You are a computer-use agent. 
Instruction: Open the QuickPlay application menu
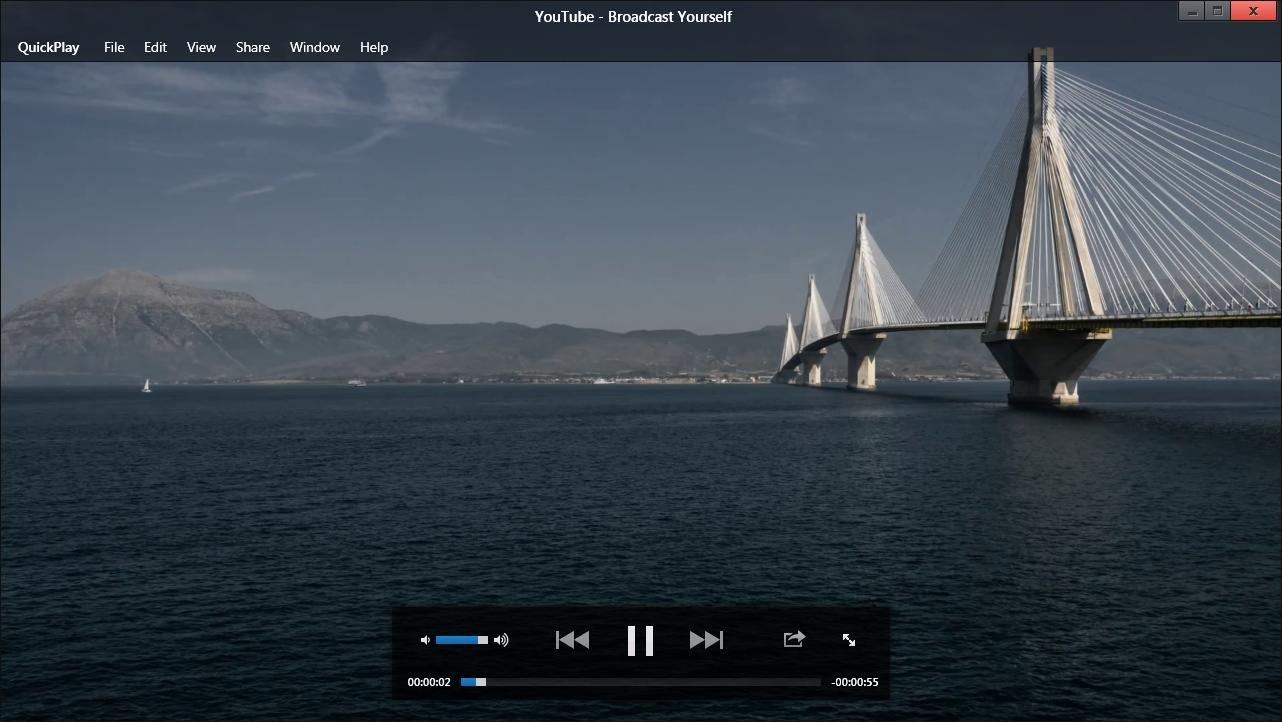(x=48, y=47)
